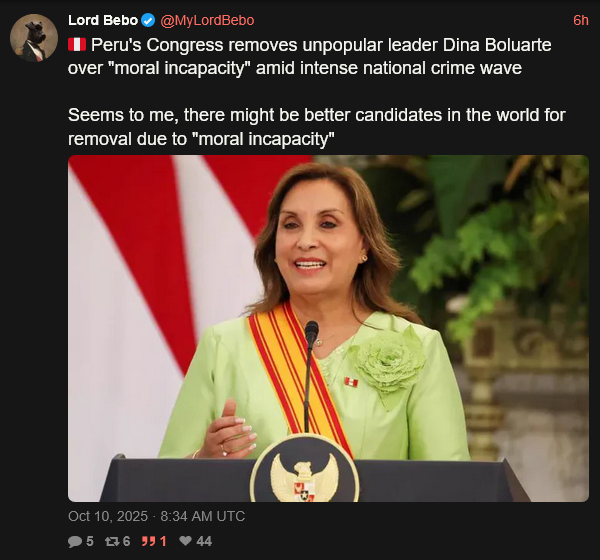This screenshot has width=600, height=560.
Task: Click the like count 44
Action: [204, 541]
